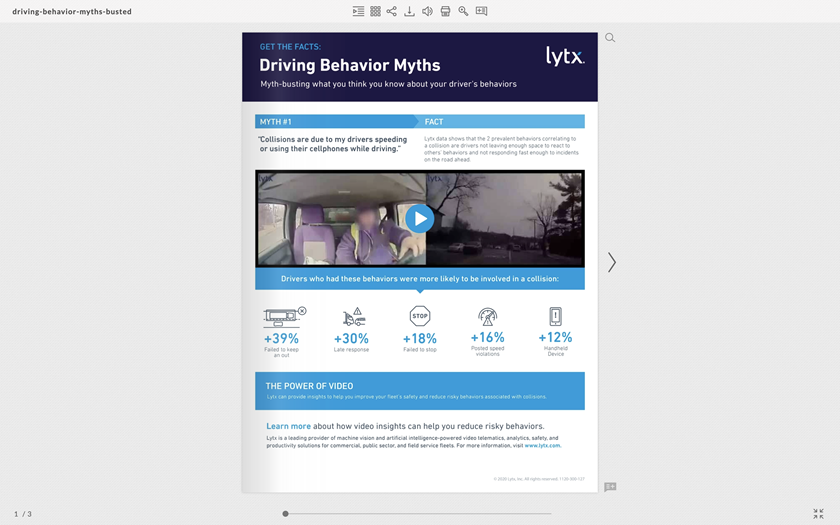
Task: Click the comment icon below the page
Action: pyautogui.click(x=610, y=487)
